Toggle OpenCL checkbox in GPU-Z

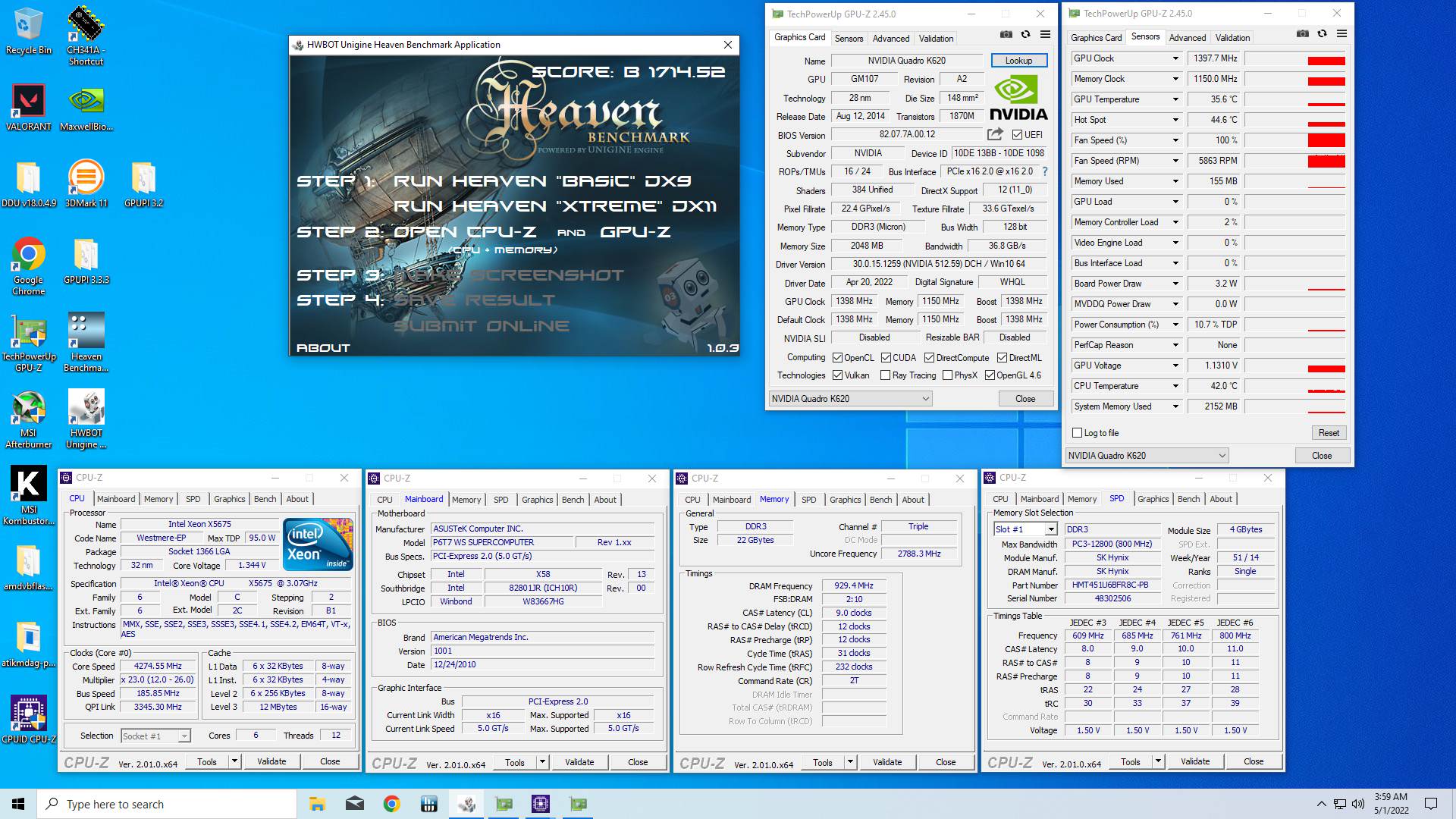[x=837, y=358]
